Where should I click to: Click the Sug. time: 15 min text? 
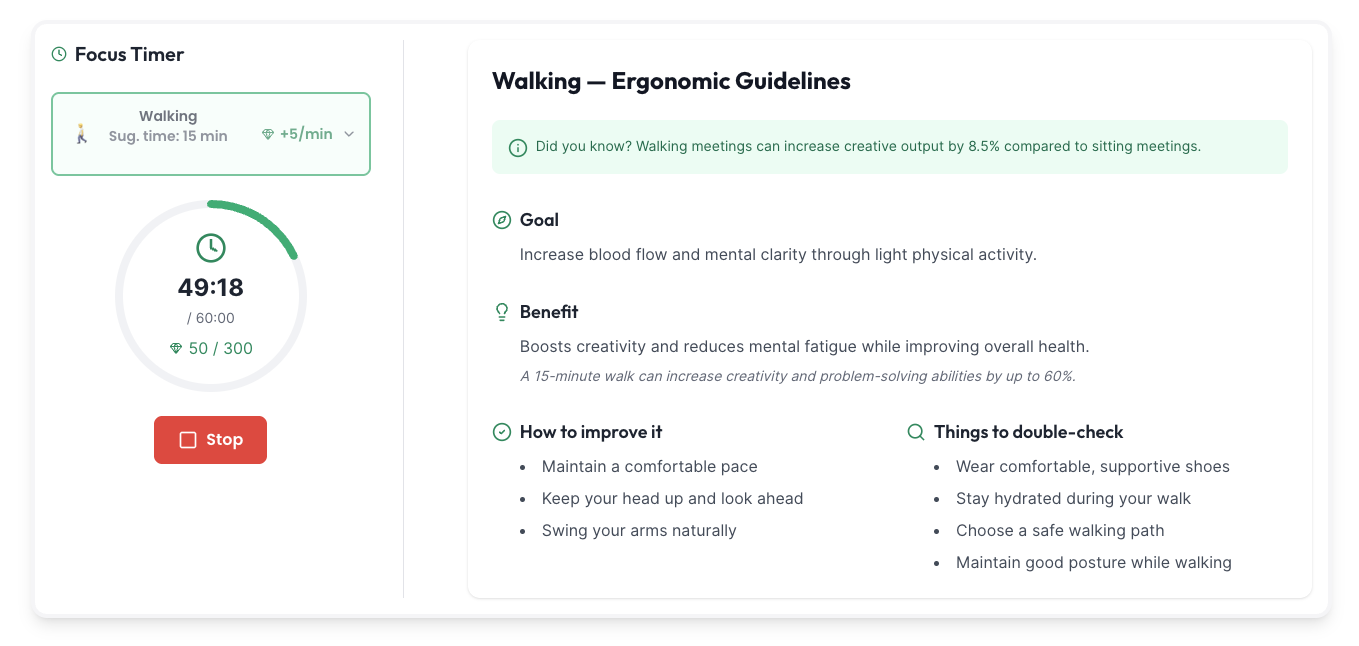(168, 136)
